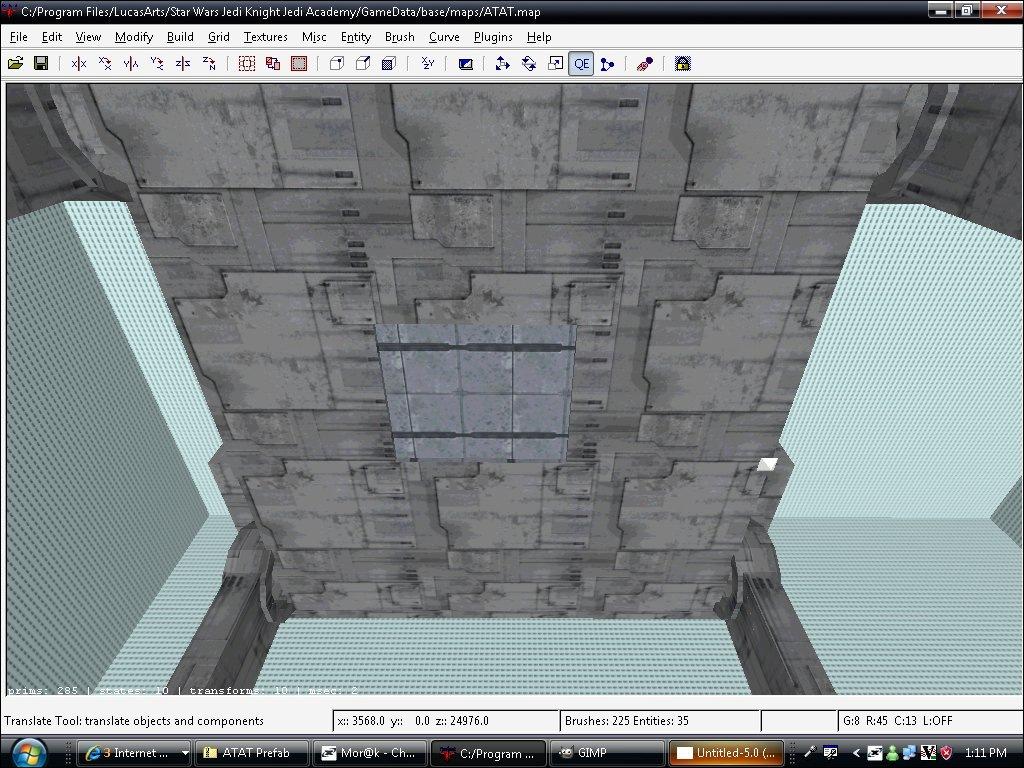The image size is (1024, 768).
Task: Expand the Curve menu
Action: coord(444,37)
